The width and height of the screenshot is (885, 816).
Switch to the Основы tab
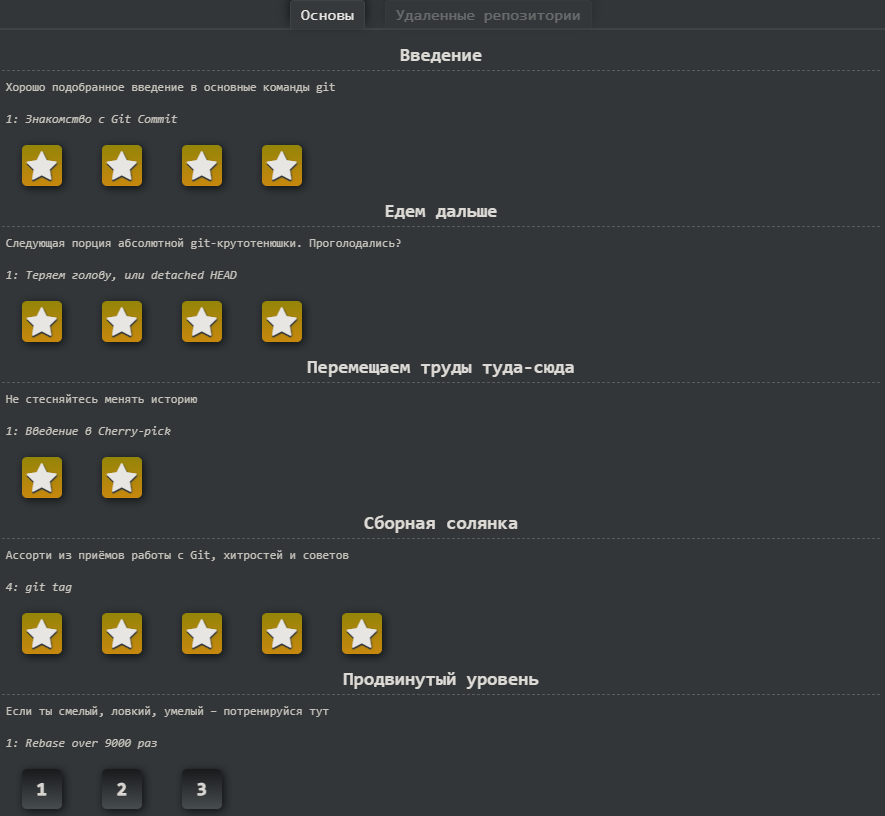[327, 15]
